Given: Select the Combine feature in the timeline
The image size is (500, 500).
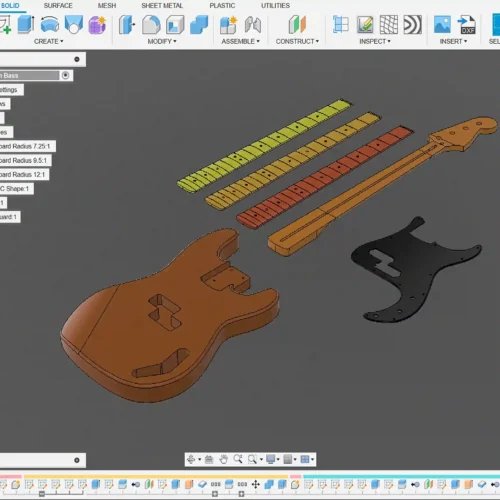Looking at the screenshot, I should tap(269, 484).
